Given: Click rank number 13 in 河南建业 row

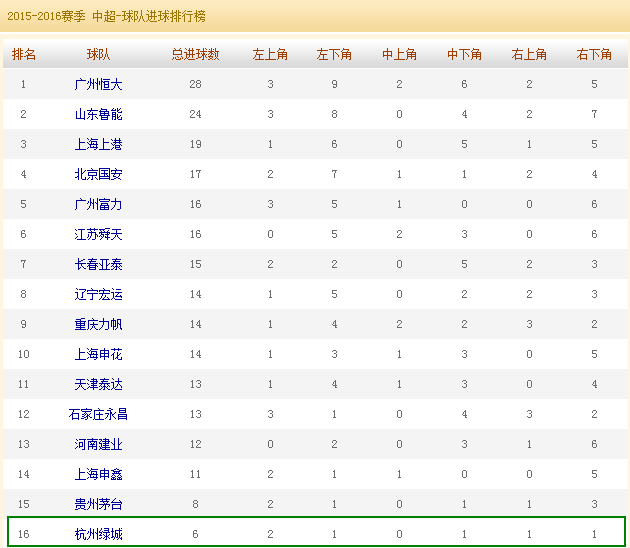Looking at the screenshot, I should tap(24, 444).
